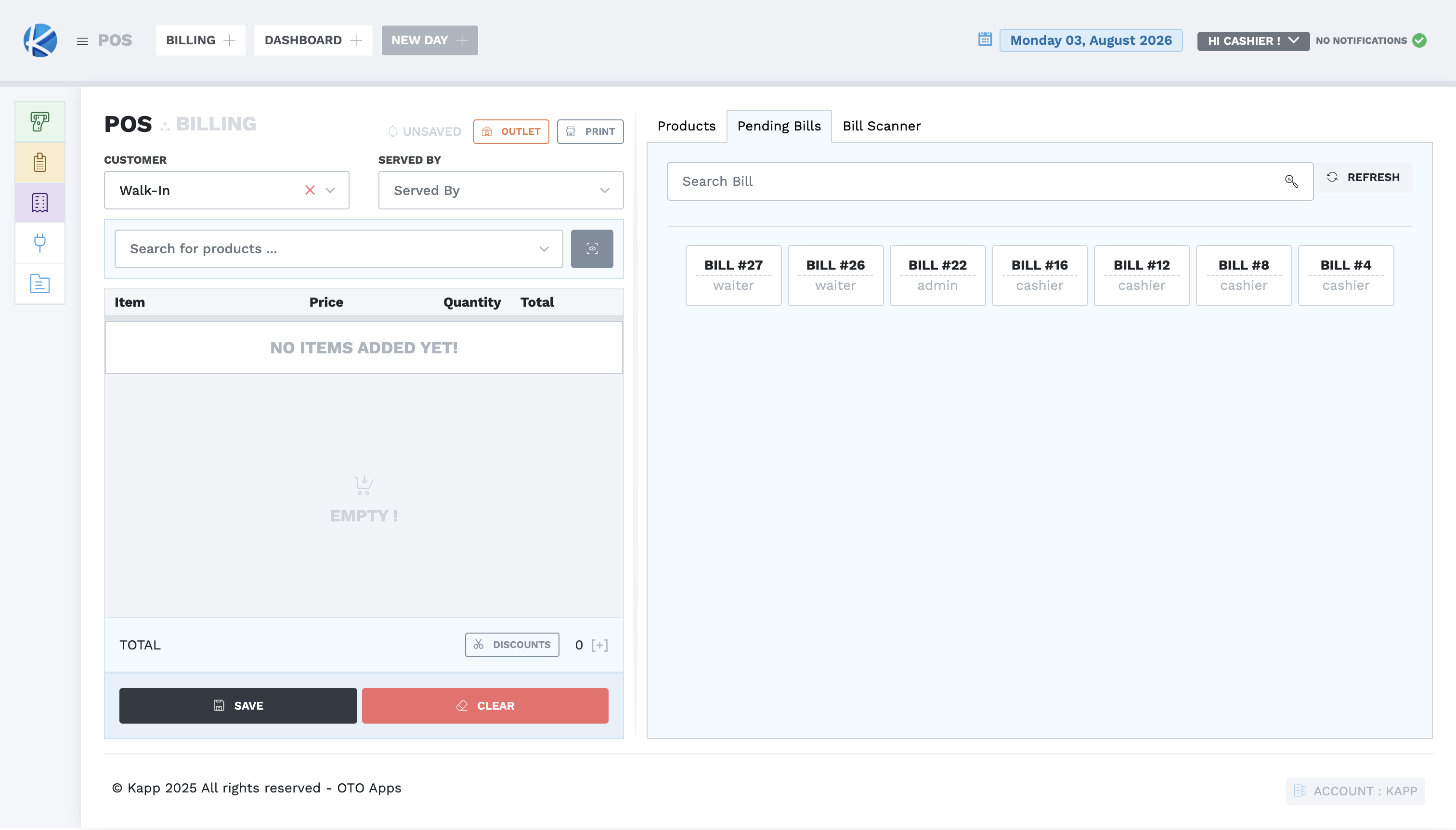Image resolution: width=1456 pixels, height=830 pixels.
Task: Open pending BILL #27 by waiter
Action: [x=733, y=275]
